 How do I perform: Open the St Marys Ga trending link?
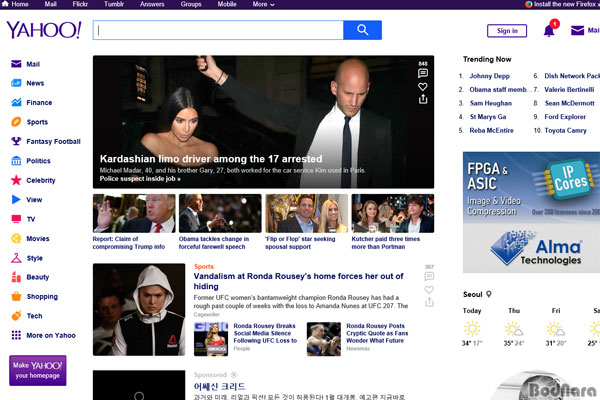click(488, 117)
